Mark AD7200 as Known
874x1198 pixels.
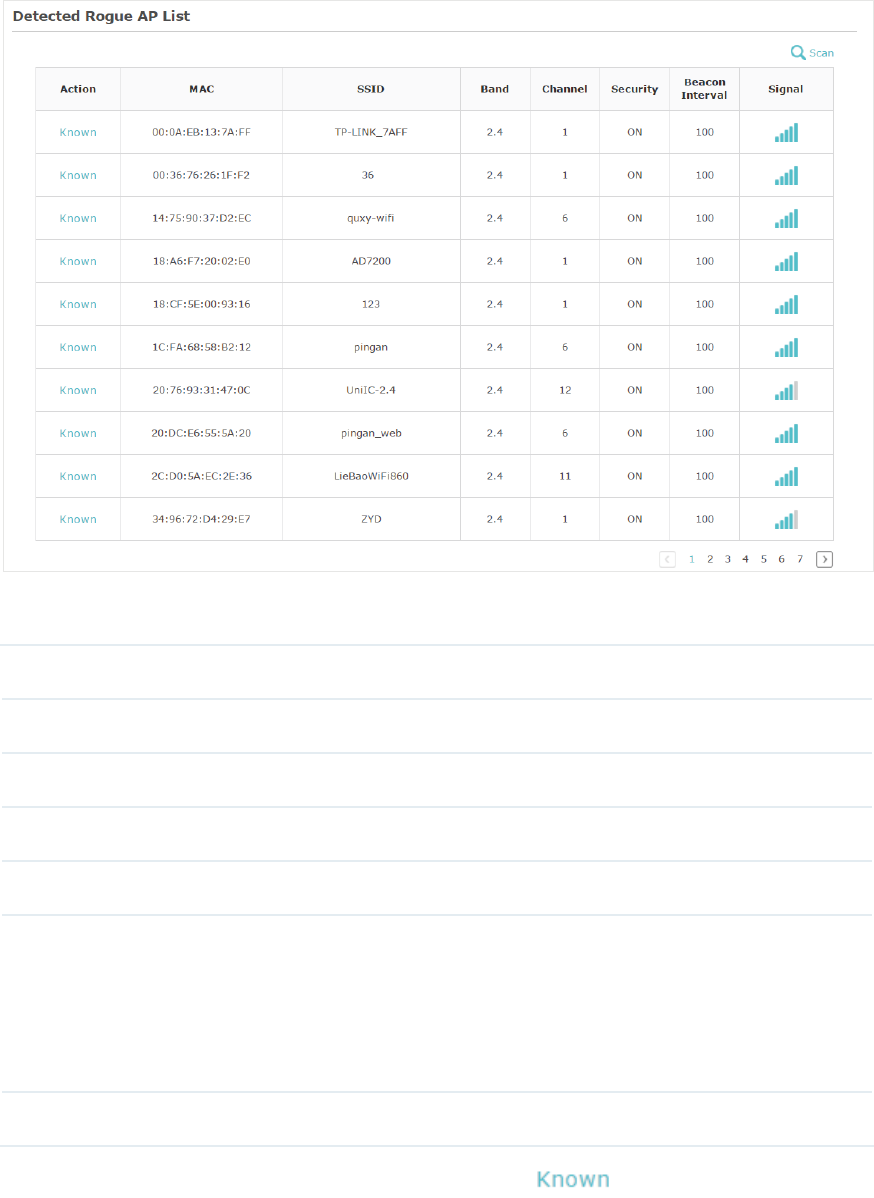(x=78, y=261)
